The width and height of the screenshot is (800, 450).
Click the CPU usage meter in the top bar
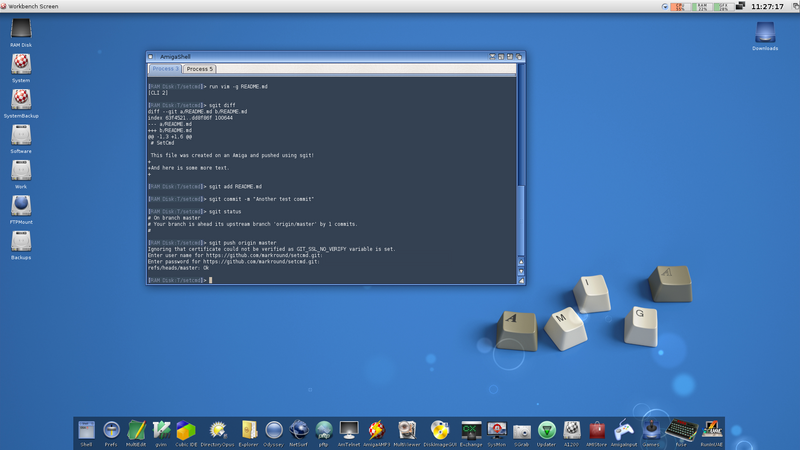[681, 6]
